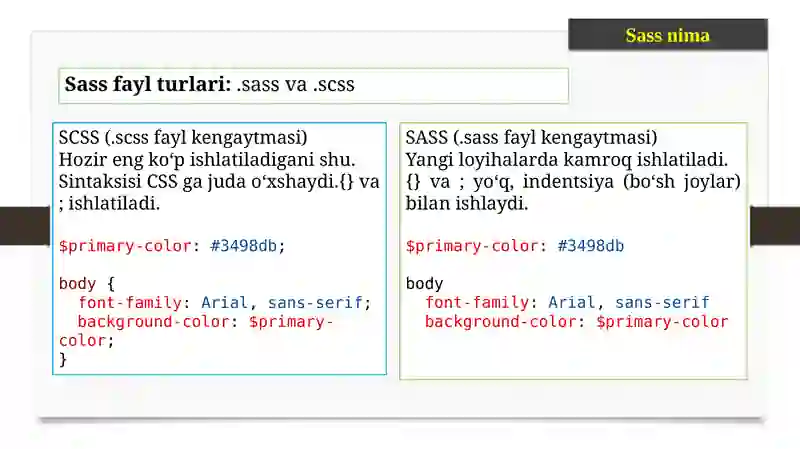
Task: Click #3498db color value in SASS box
Action: coord(590,246)
